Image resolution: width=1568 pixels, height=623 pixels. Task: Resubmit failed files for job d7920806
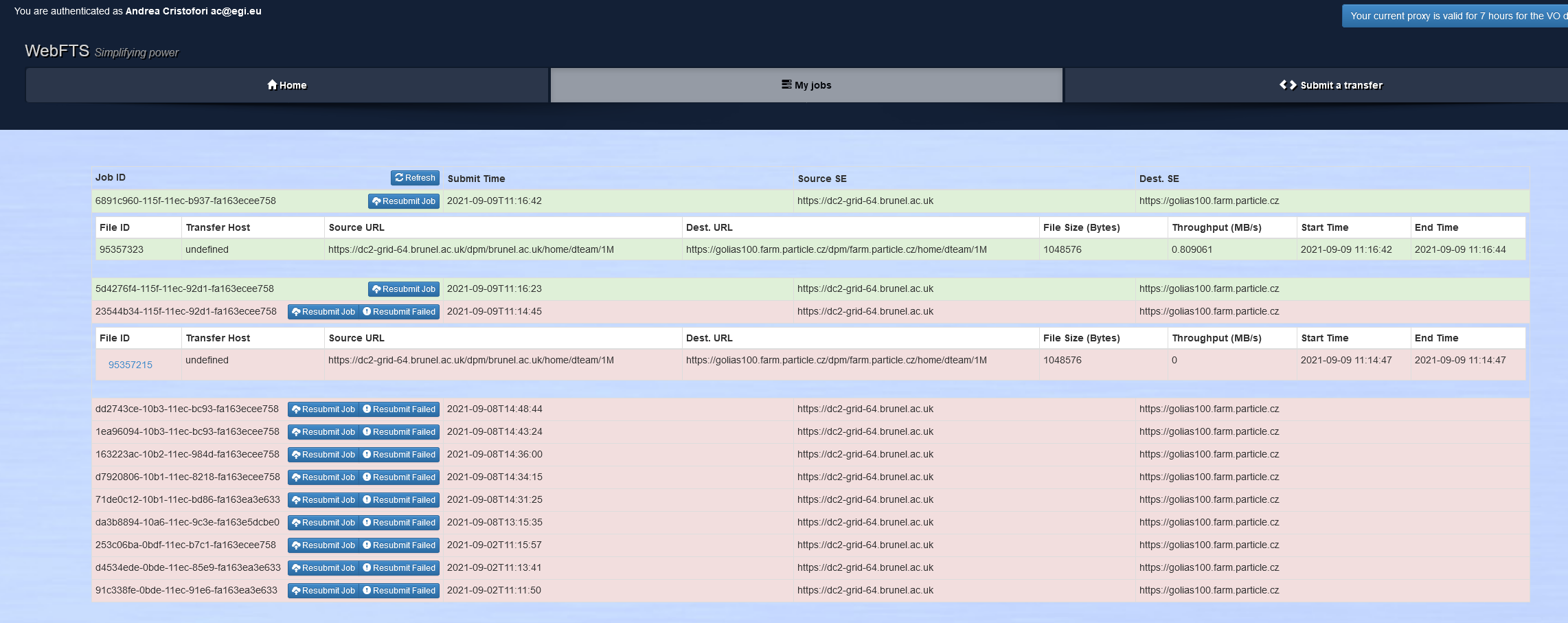[399, 477]
